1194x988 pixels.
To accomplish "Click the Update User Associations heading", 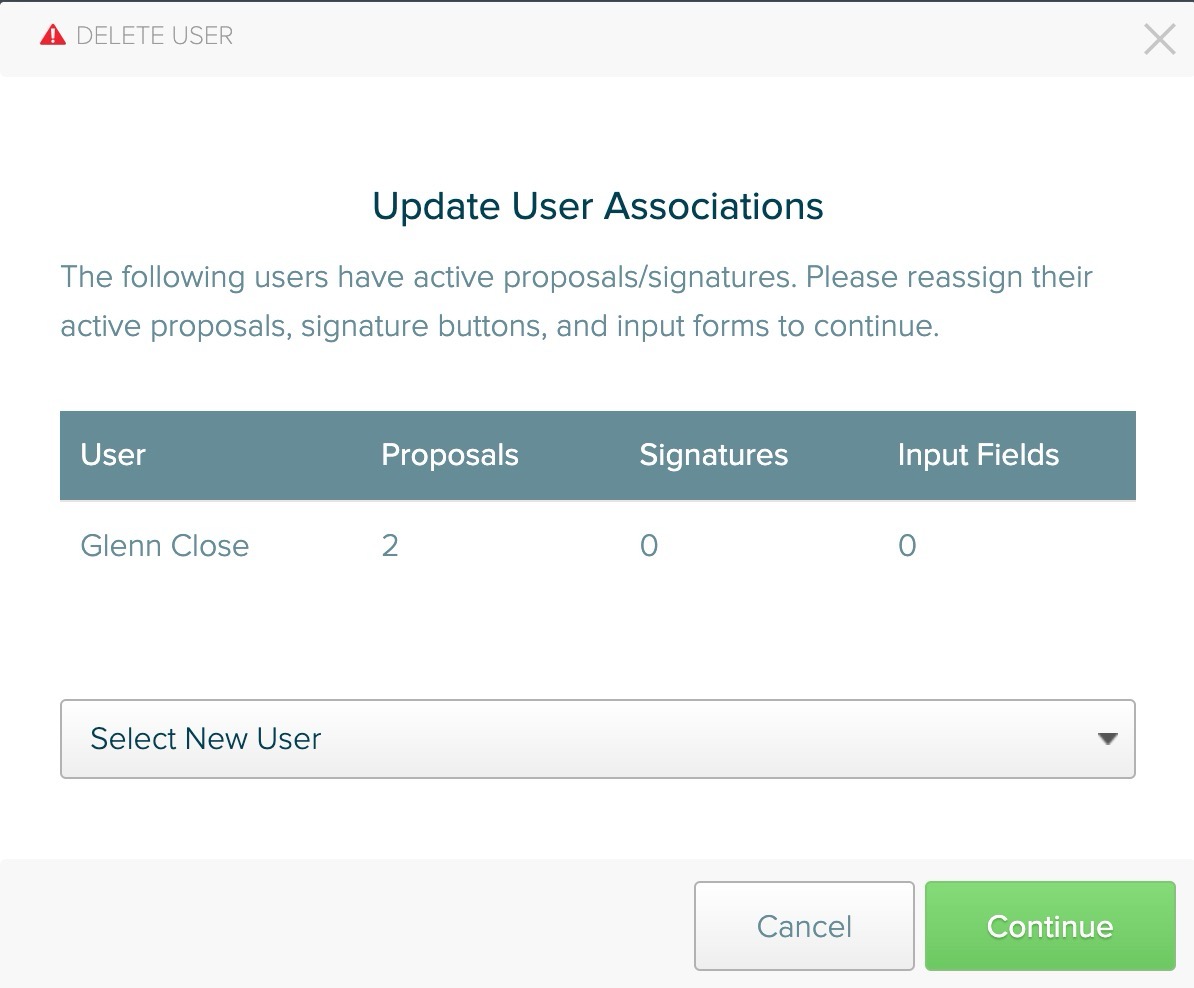I will (x=598, y=206).
